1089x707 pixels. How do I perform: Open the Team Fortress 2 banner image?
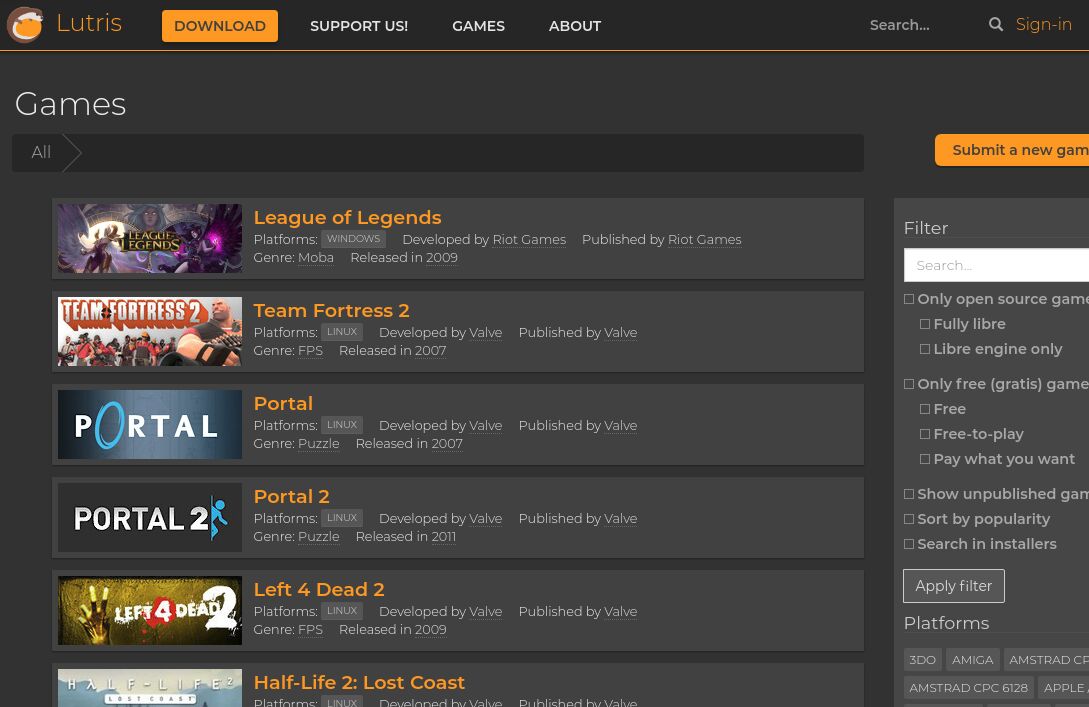pyautogui.click(x=150, y=332)
